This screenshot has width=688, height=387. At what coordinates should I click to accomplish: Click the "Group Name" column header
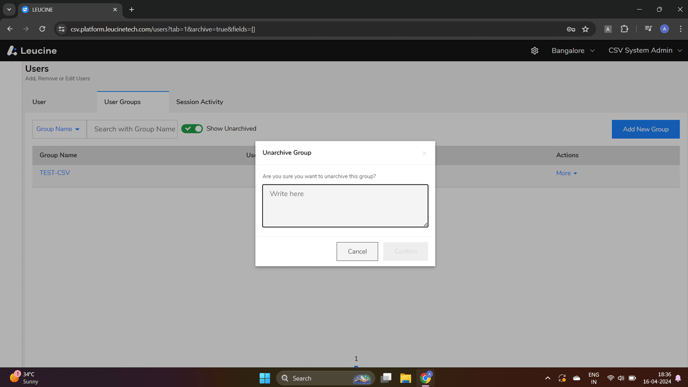(x=58, y=155)
